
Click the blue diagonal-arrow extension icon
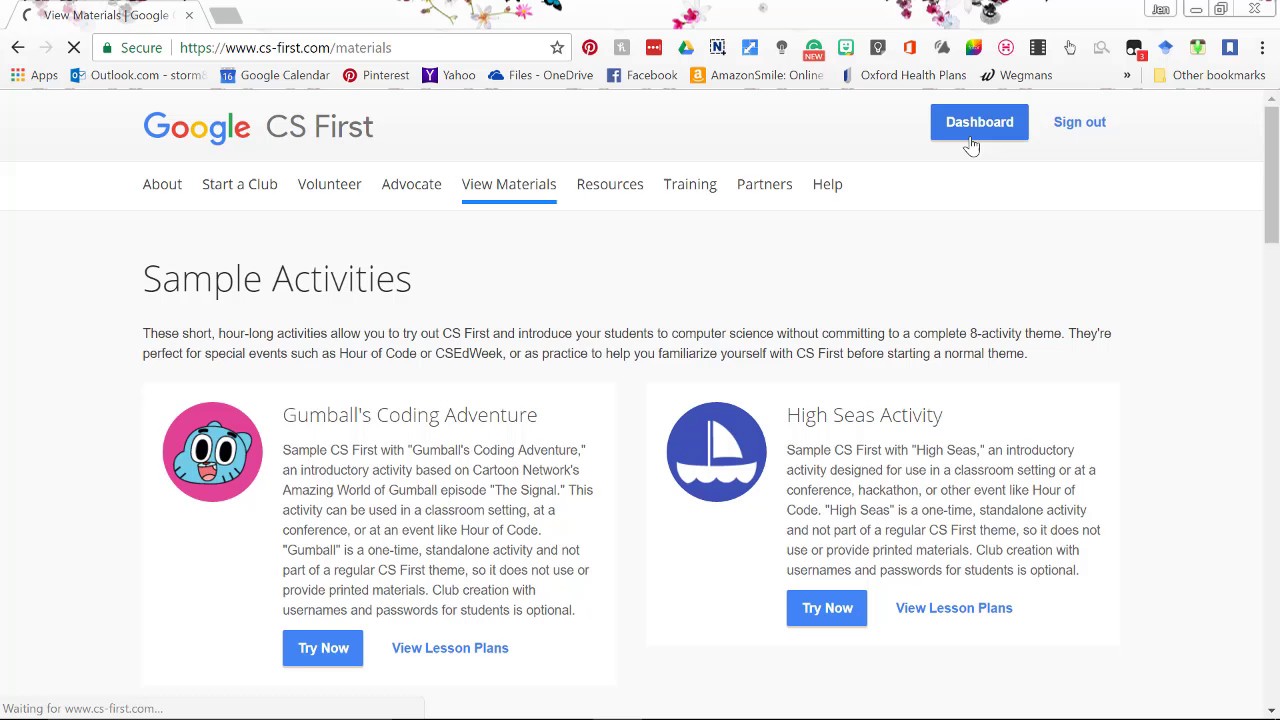[x=750, y=48]
